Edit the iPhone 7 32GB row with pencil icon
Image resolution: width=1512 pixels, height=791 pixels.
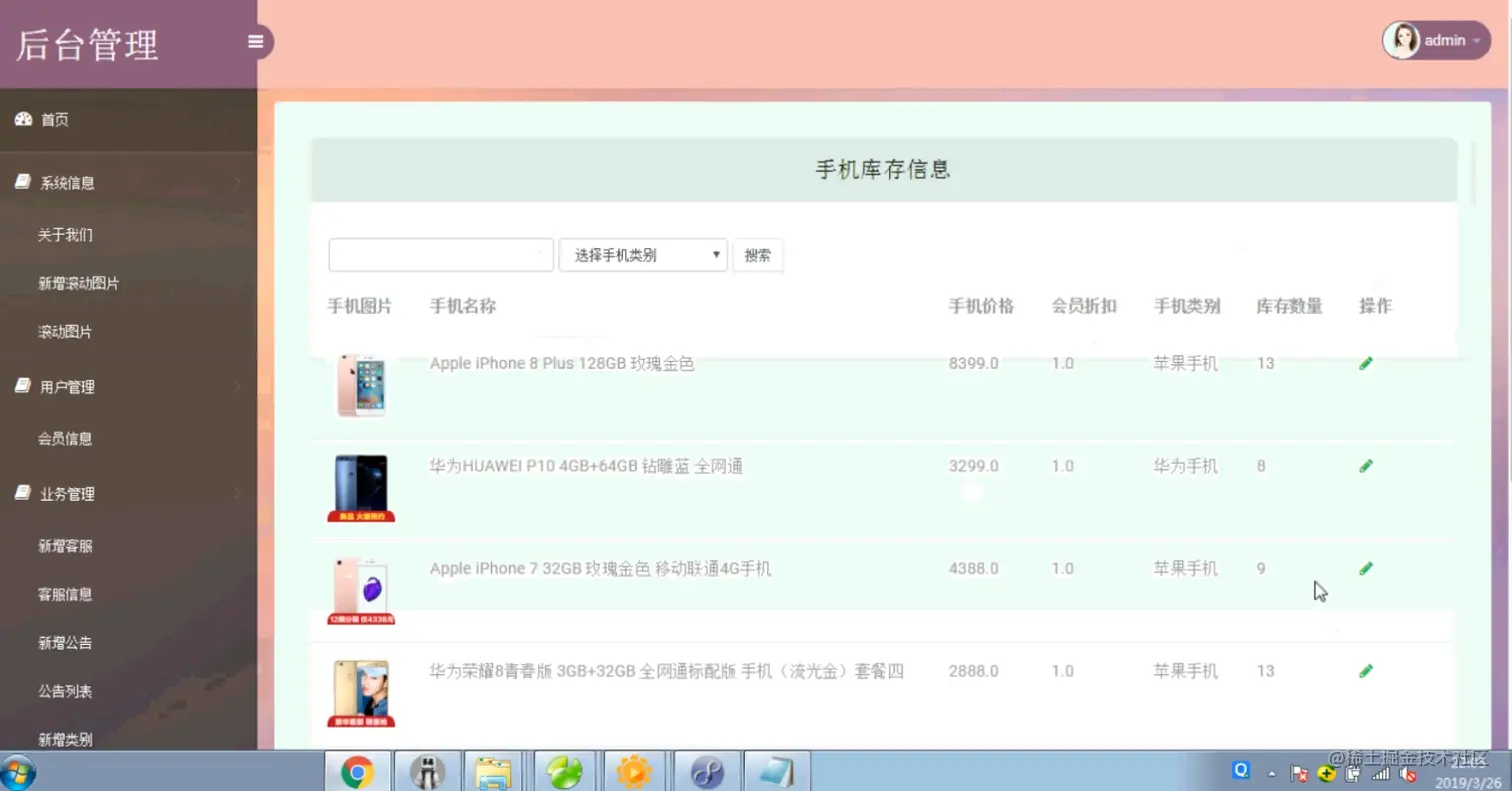pyautogui.click(x=1366, y=569)
